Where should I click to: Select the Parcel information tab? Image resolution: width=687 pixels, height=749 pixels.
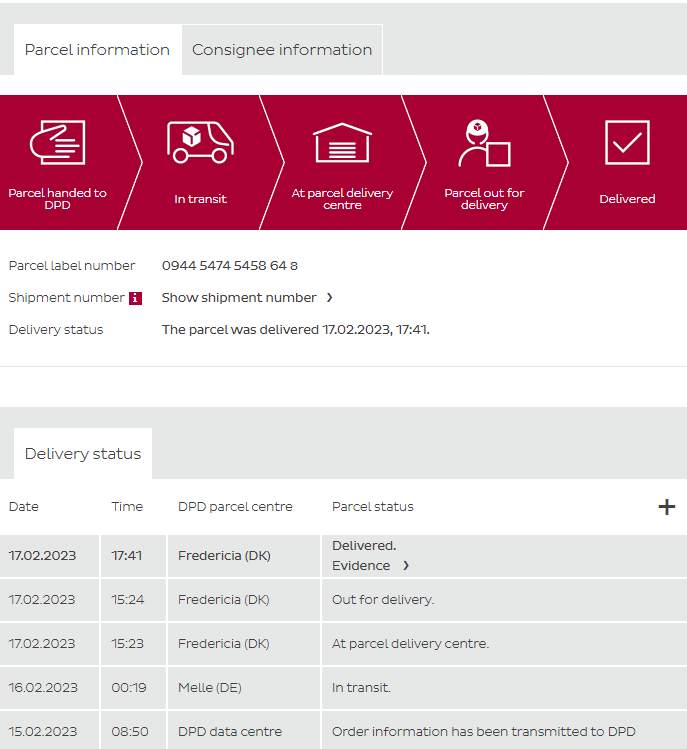97,50
